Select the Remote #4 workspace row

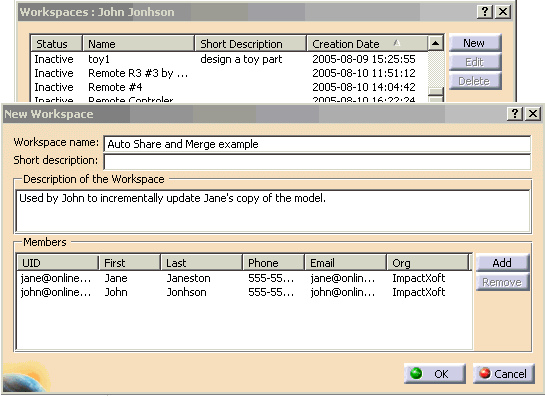pyautogui.click(x=229, y=87)
